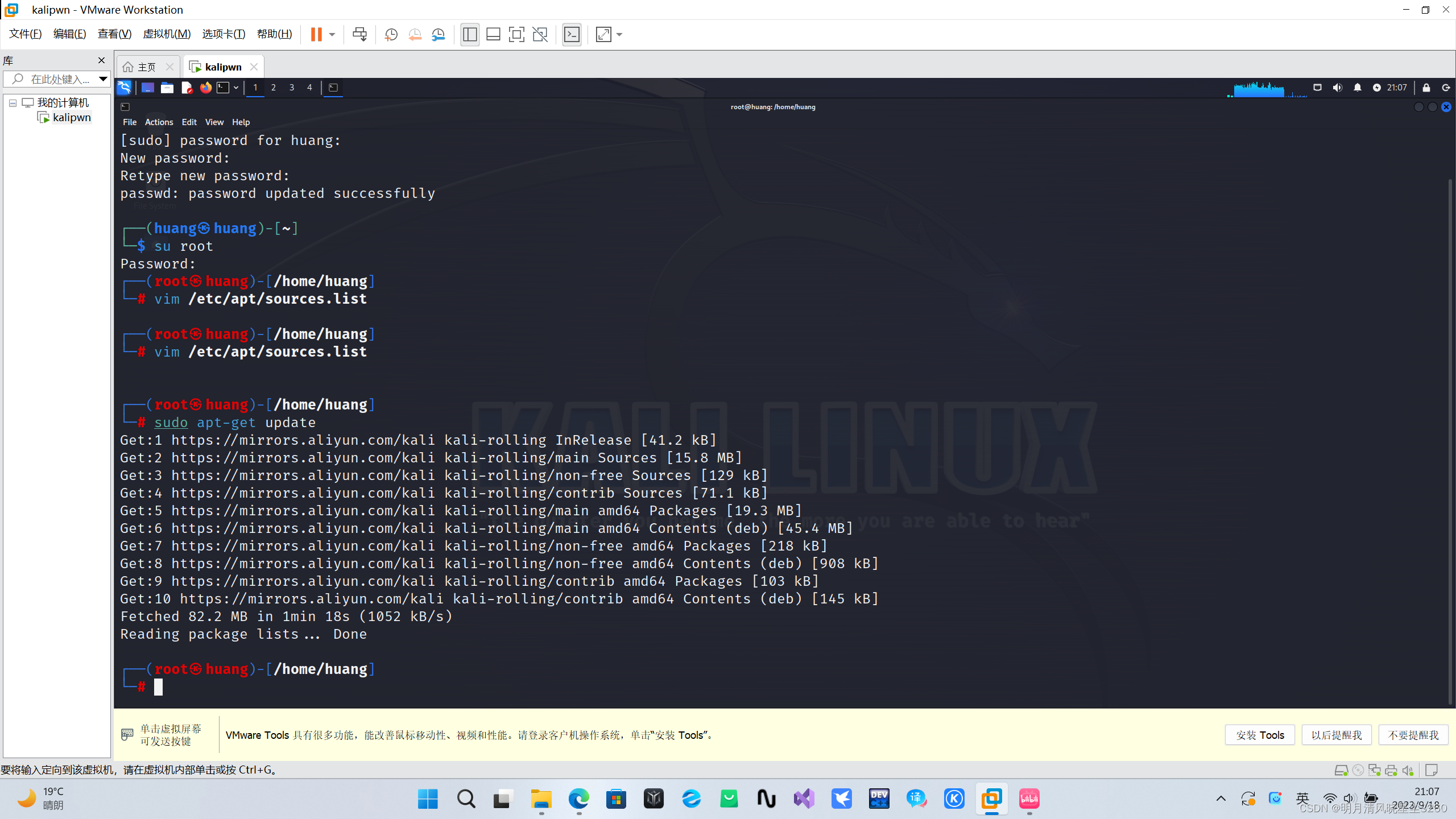Image resolution: width=1456 pixels, height=819 pixels.
Task: Open the 查看(V) menu
Action: click(x=114, y=34)
